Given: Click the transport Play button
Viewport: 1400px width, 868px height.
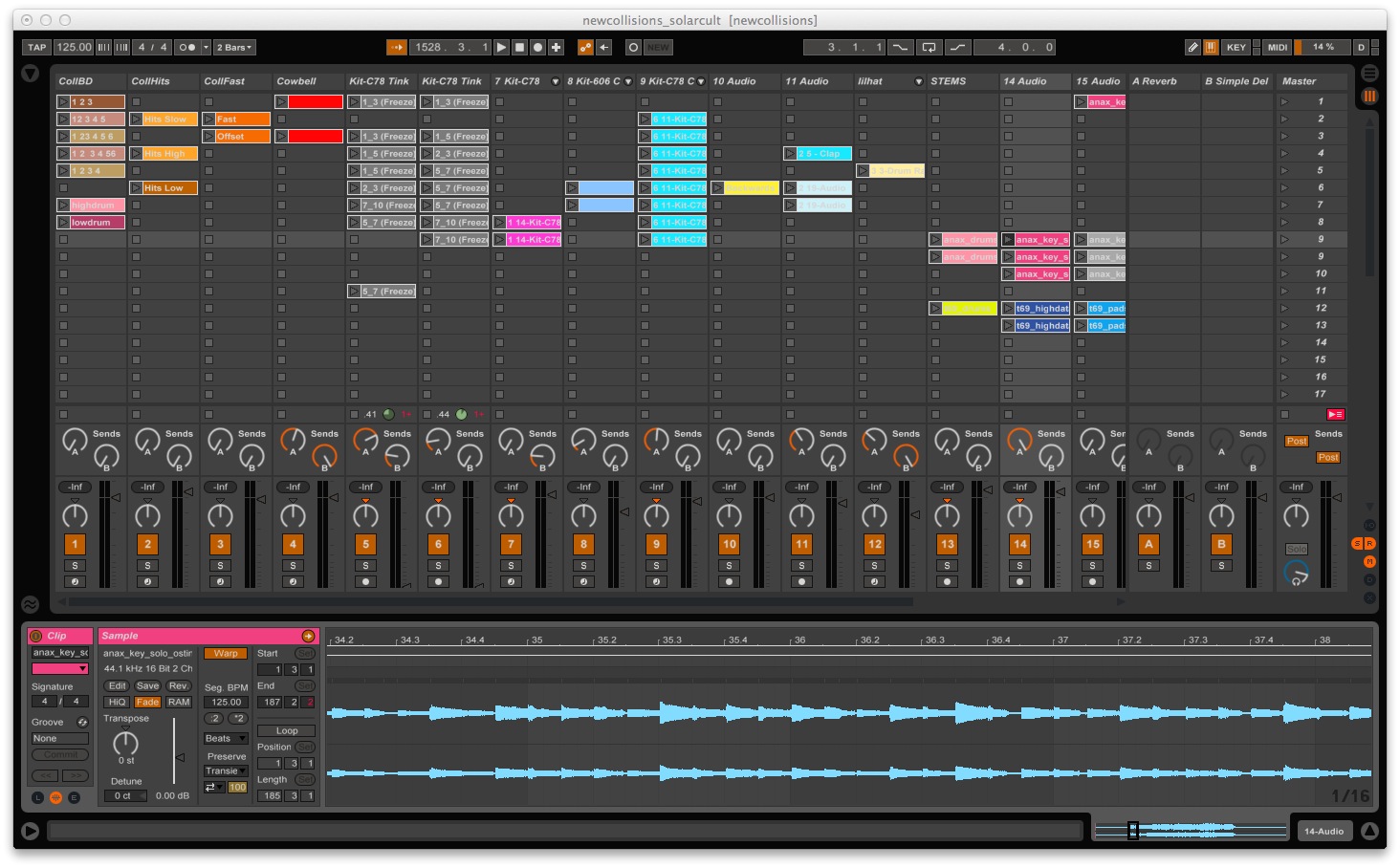Looking at the screenshot, I should pos(502,47).
